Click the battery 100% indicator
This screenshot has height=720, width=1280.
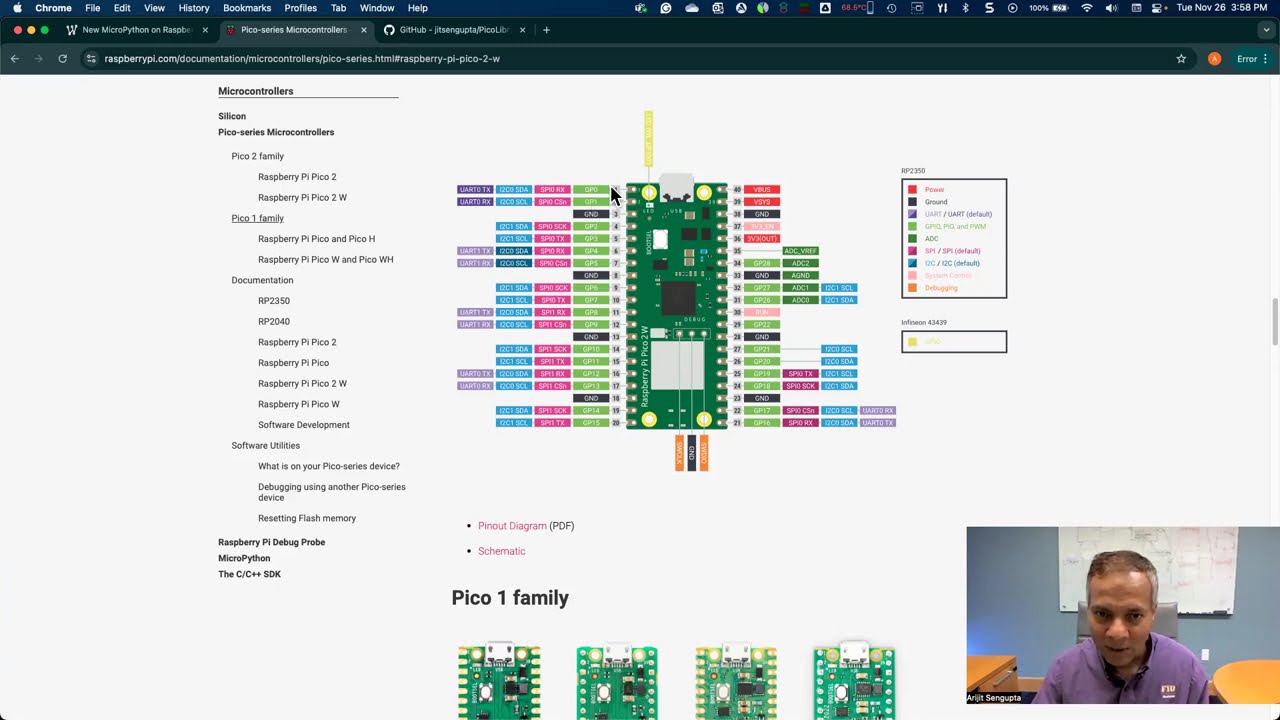1050,8
